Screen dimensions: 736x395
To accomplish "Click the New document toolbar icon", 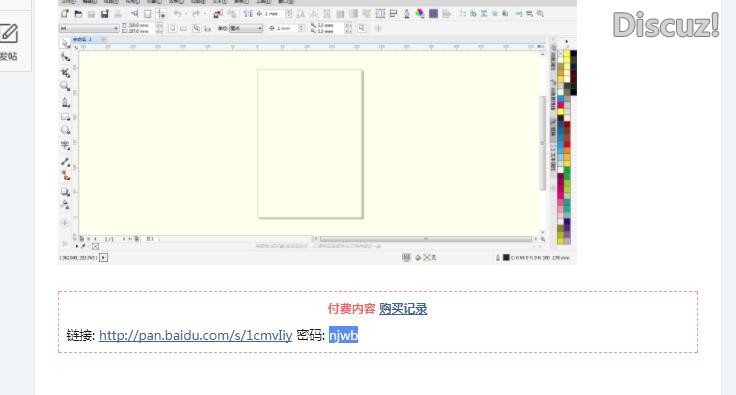I will coord(65,14).
